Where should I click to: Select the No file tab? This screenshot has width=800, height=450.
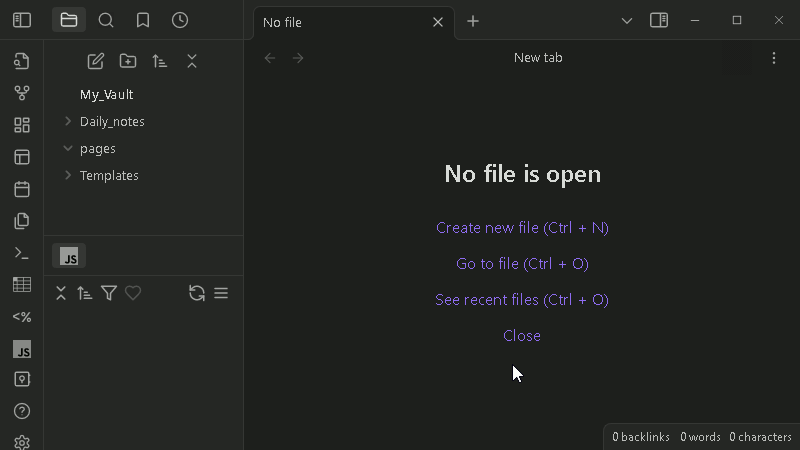(354, 22)
